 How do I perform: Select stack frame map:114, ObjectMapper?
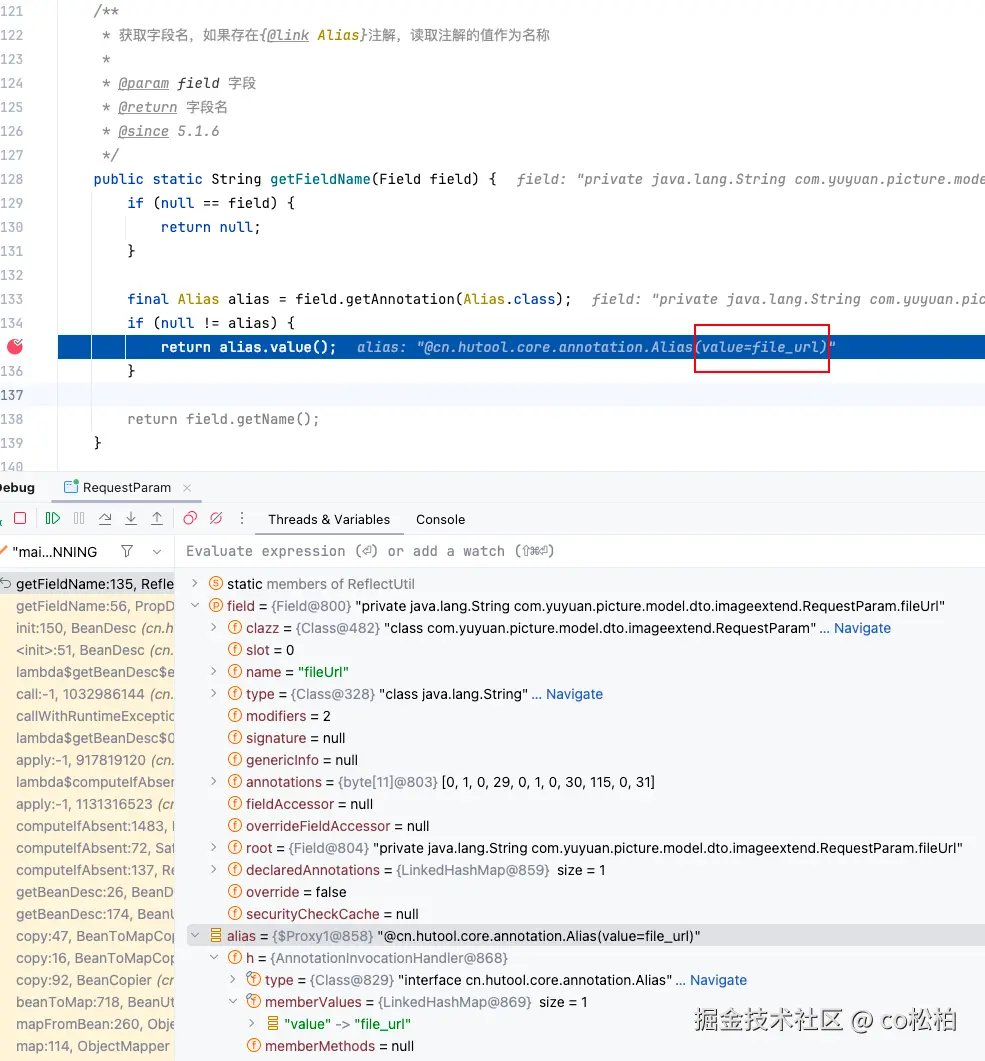click(88, 1045)
